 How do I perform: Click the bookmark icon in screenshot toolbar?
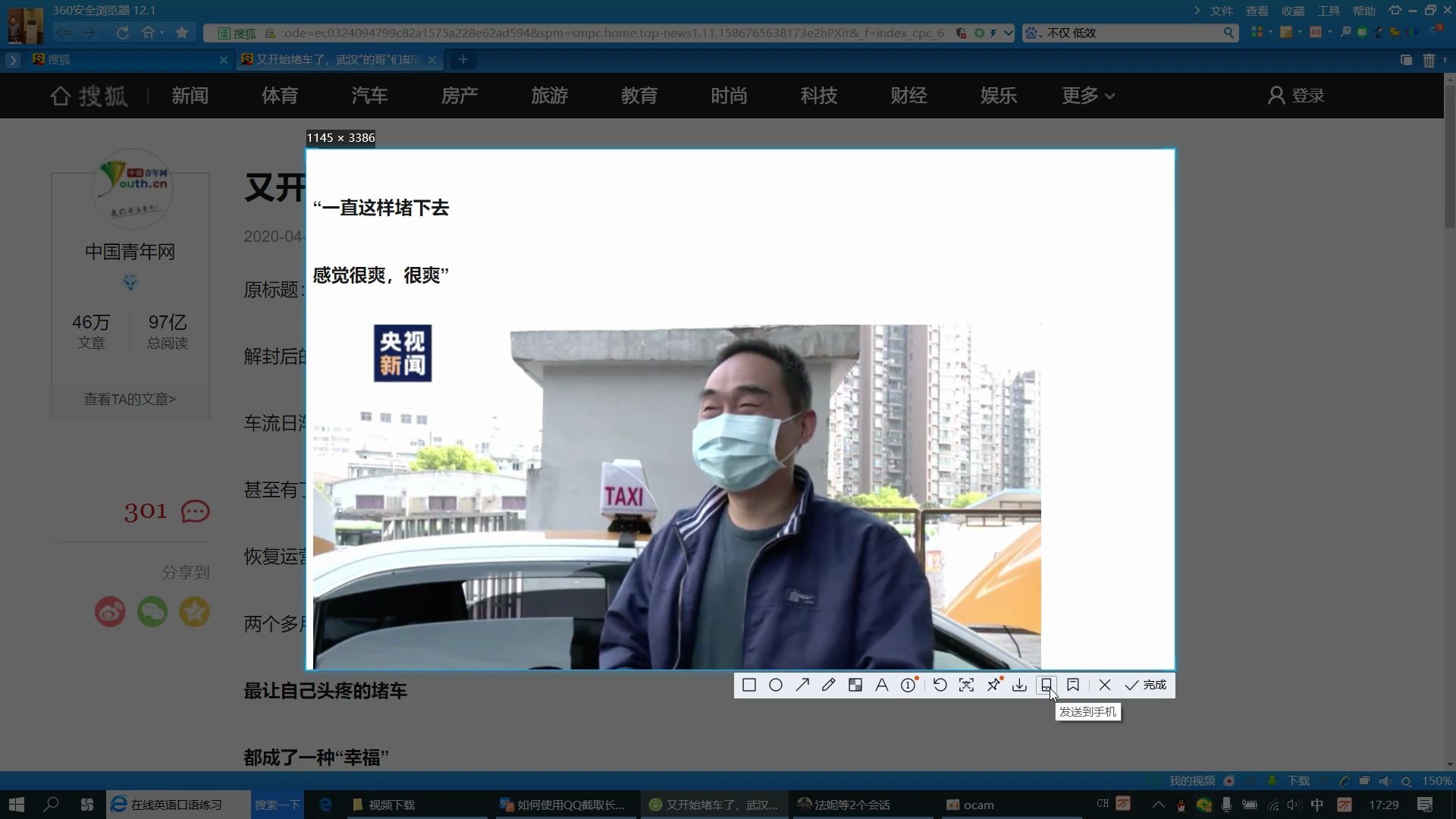pos(1073,685)
